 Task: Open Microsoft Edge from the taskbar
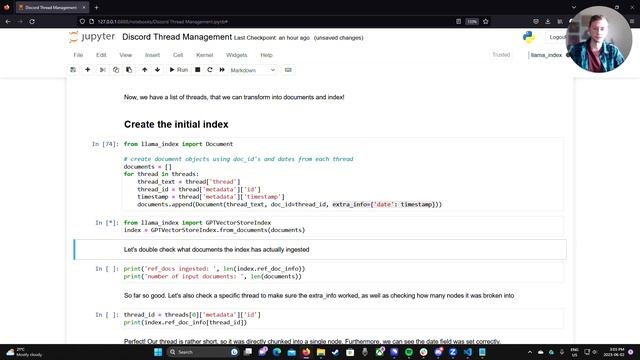pyautogui.click(x=277, y=352)
